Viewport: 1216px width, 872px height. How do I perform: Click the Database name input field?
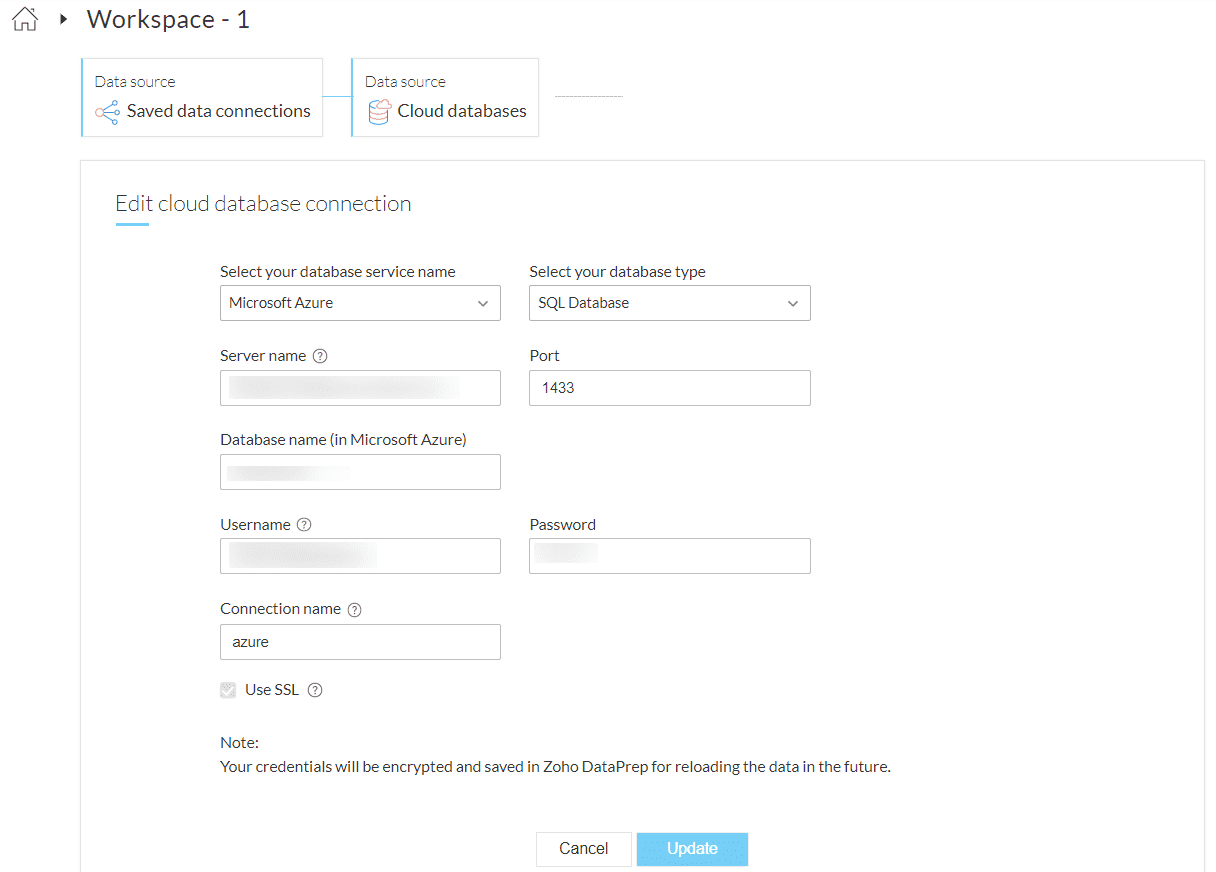tap(360, 472)
